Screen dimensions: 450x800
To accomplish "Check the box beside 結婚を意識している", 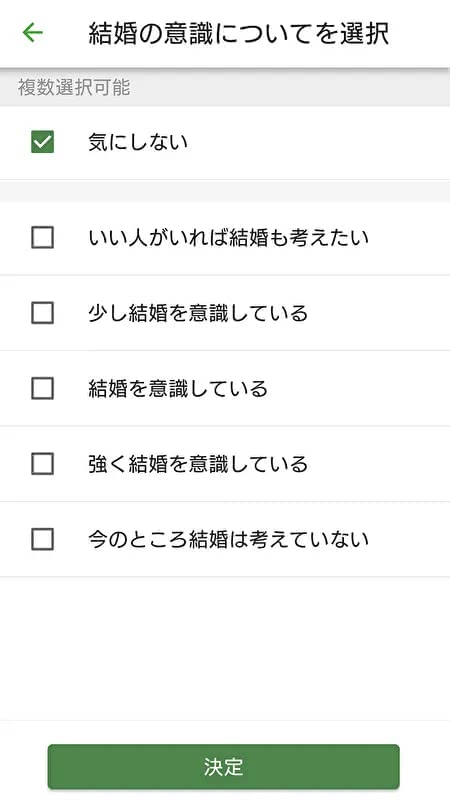I will click(42, 389).
